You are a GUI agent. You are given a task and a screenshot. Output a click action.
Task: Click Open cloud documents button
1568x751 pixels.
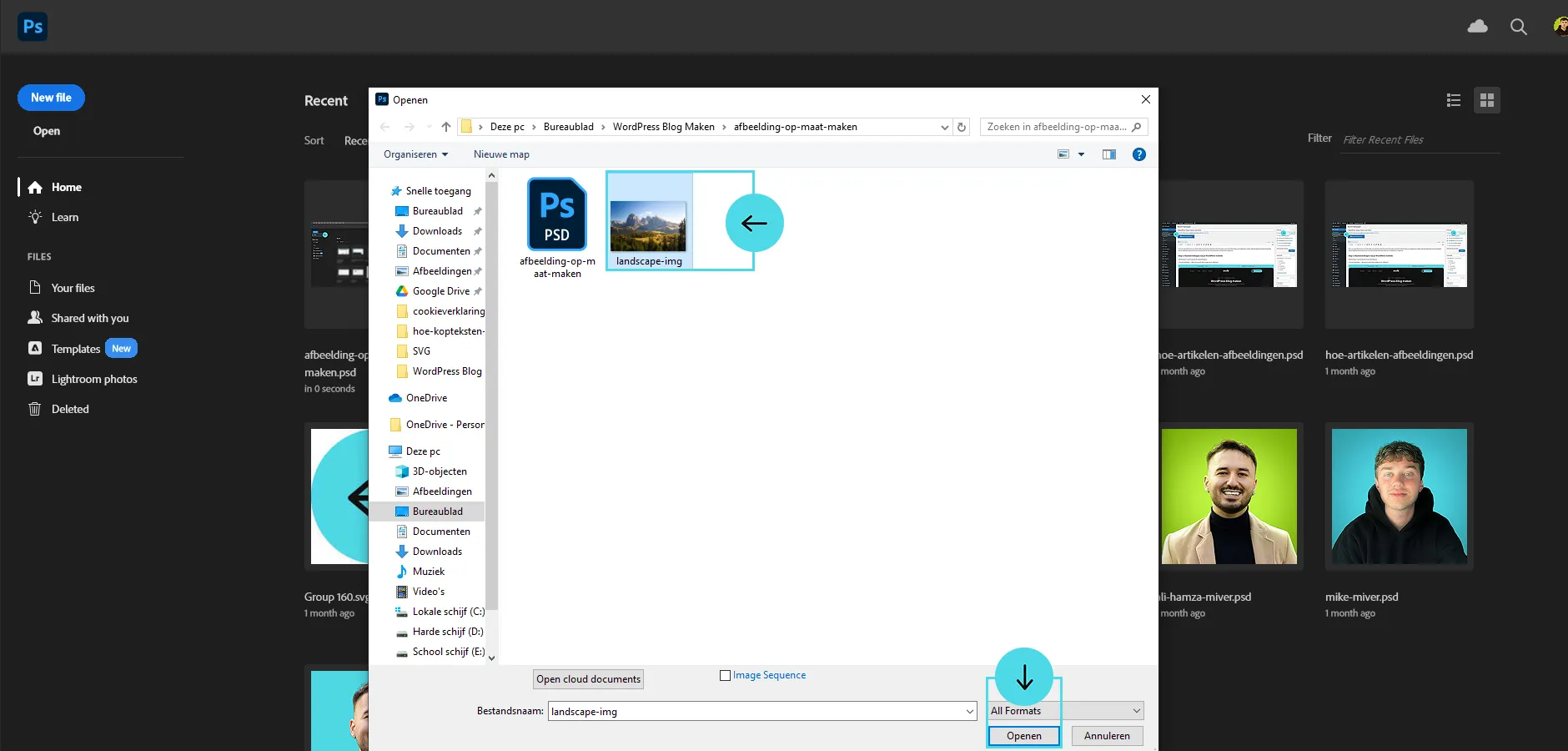(588, 679)
